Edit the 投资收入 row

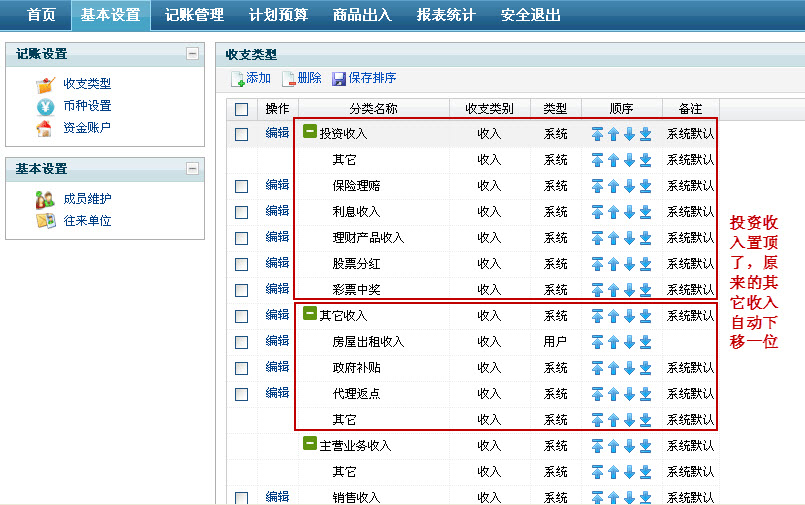point(277,133)
